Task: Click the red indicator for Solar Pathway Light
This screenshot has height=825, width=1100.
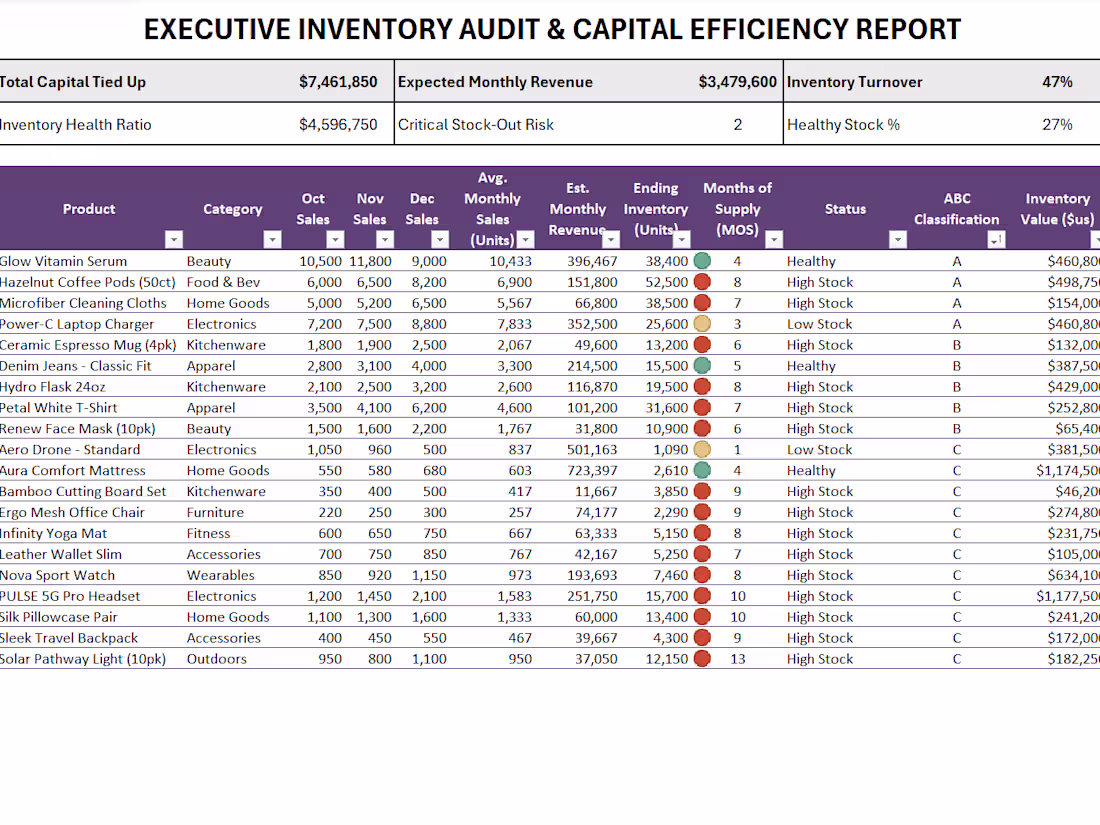Action: pos(702,659)
